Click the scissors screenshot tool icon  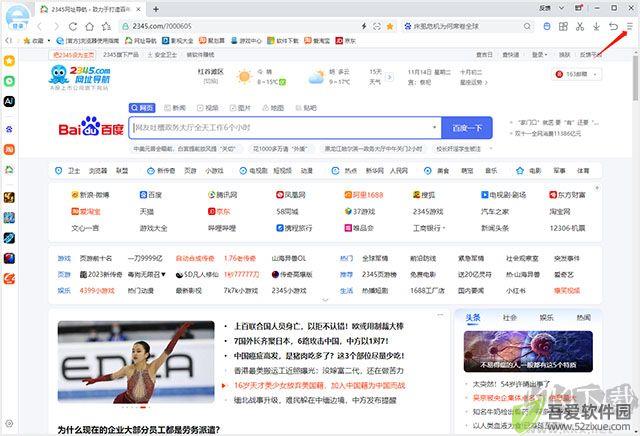click(x=580, y=27)
